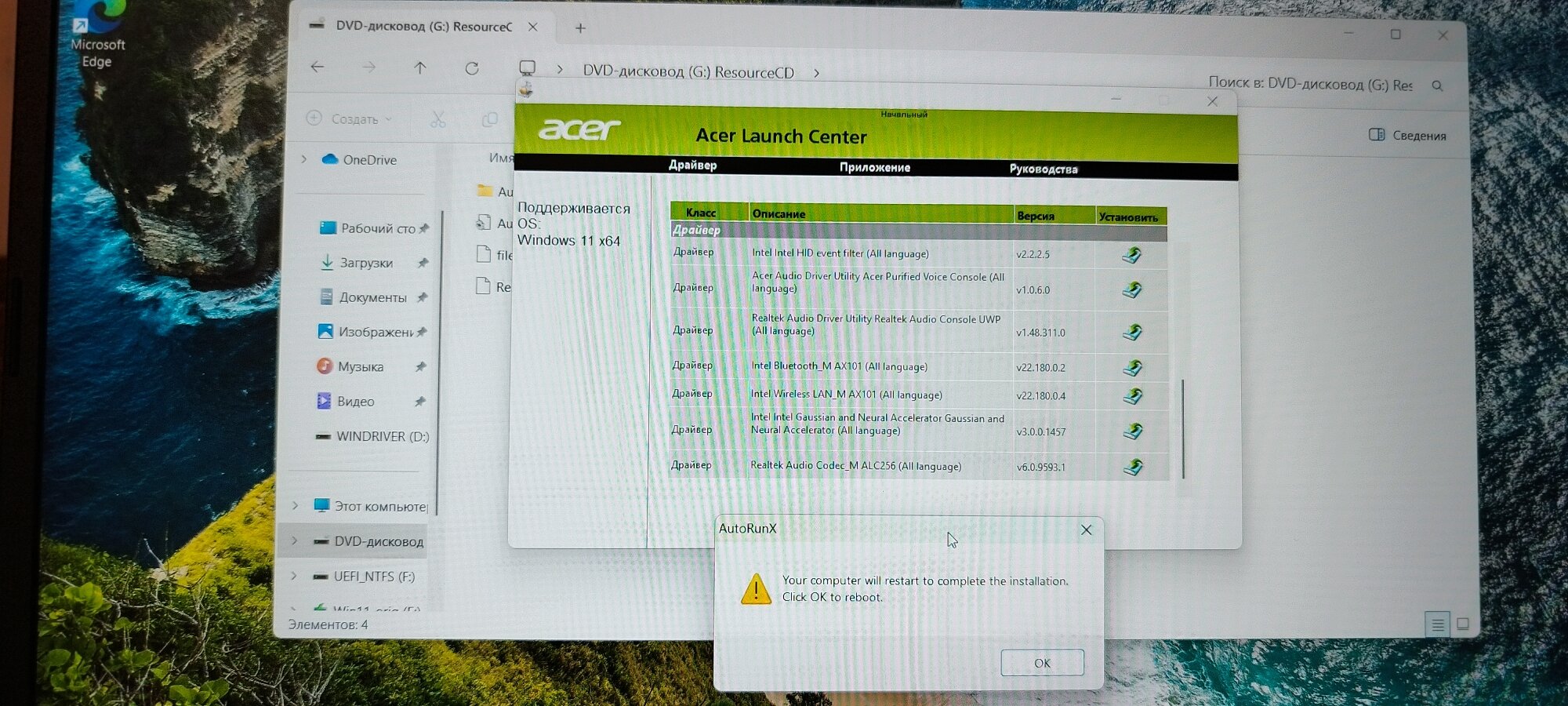Open Изображения in navigation pane
The image size is (1568, 706).
tap(366, 332)
